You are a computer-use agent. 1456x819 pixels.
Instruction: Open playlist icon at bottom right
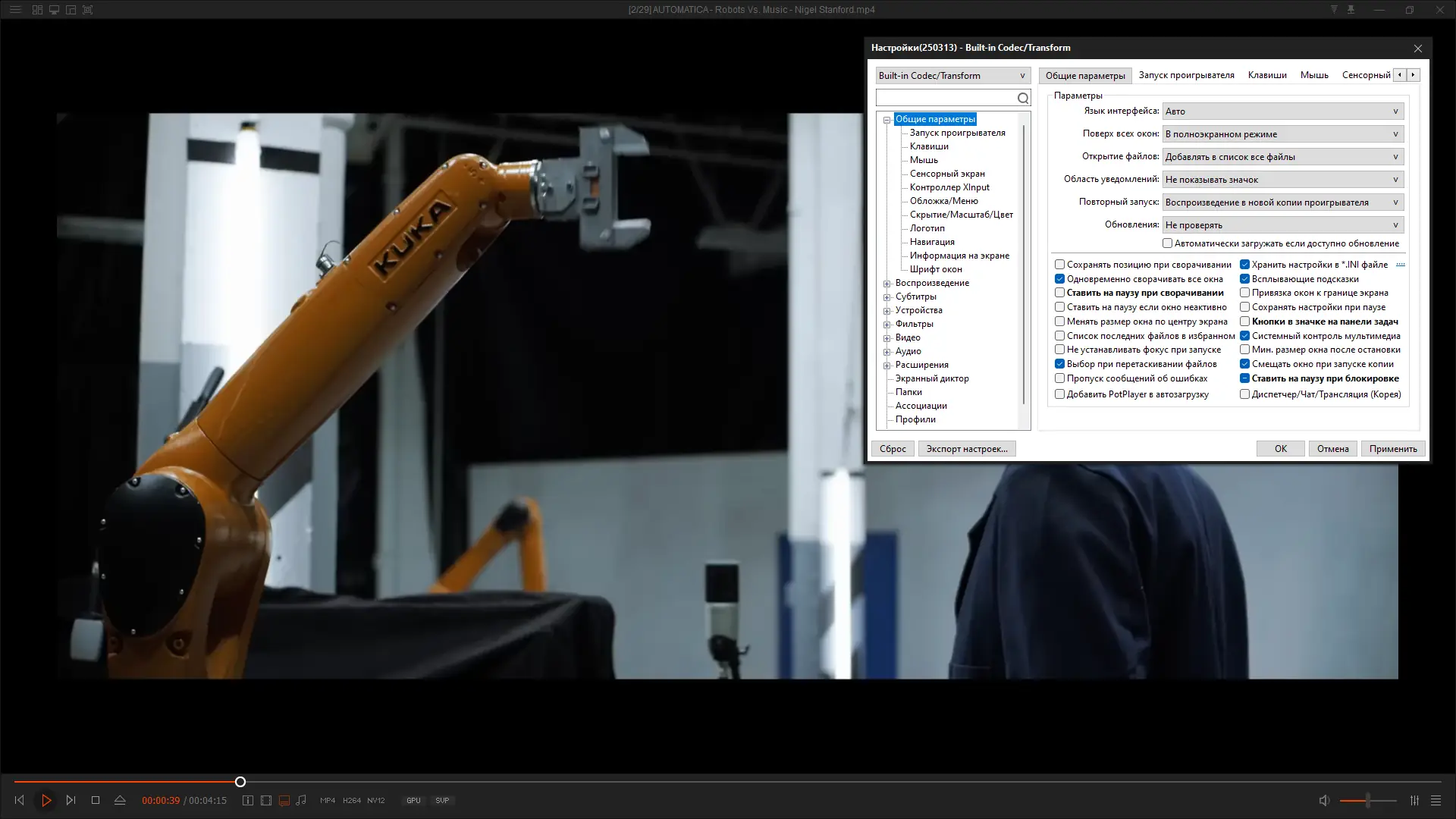tap(1436, 800)
